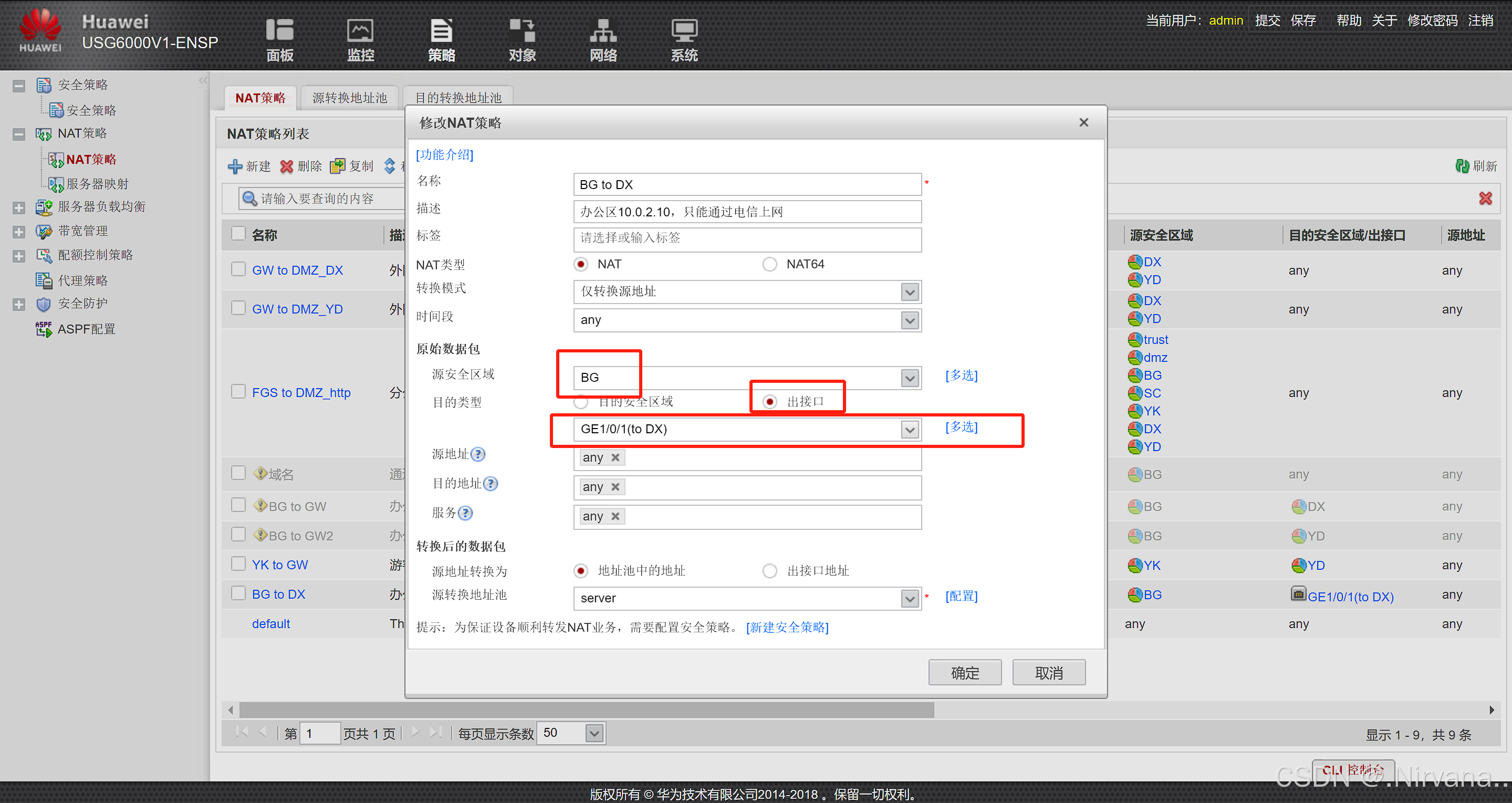1512x803 pixels.
Task: Click the 删除 red cross icon
Action: 286,166
